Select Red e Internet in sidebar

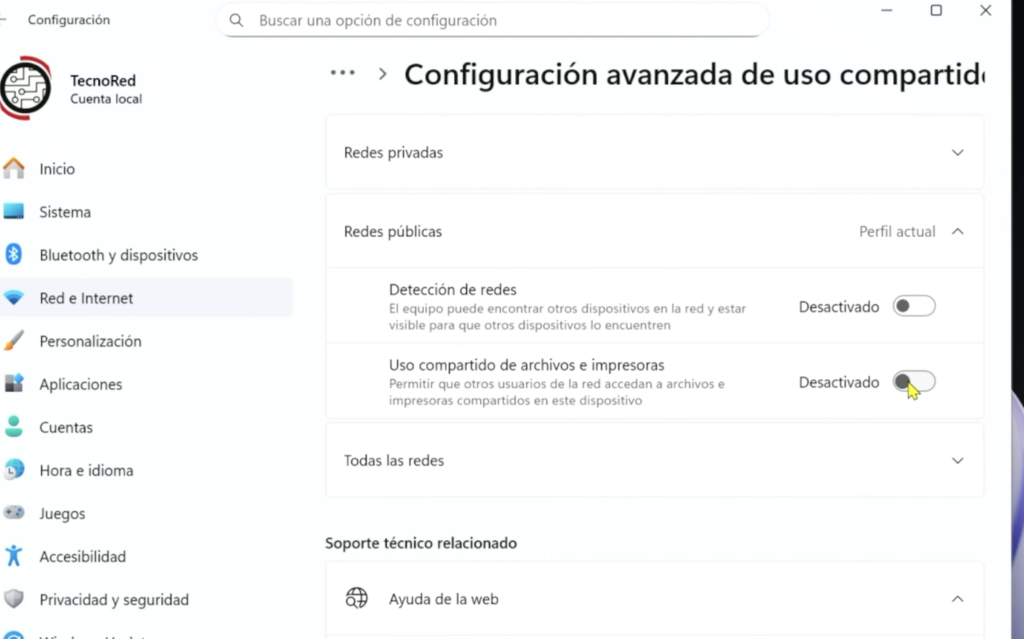(146, 298)
